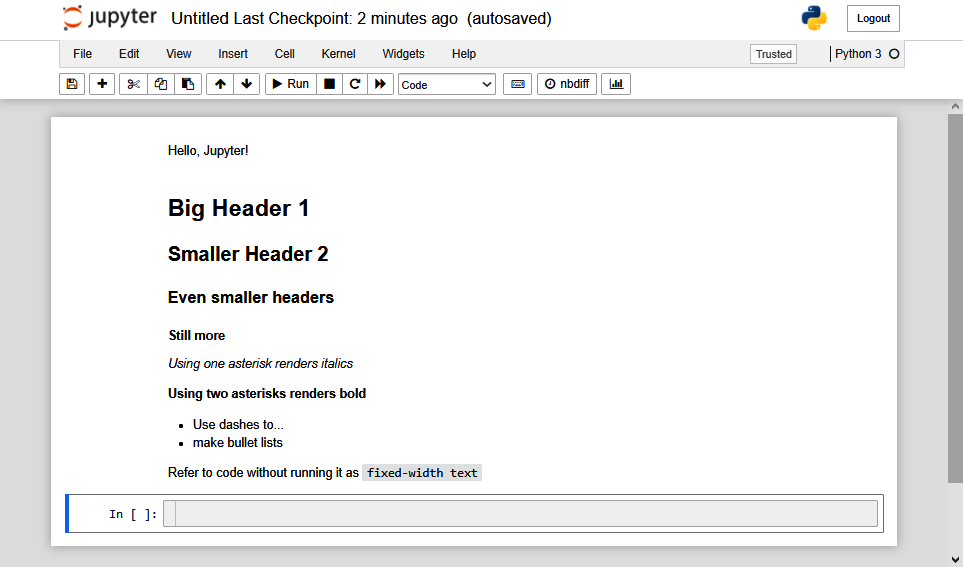This screenshot has height=567, width=963.
Task: Run the selected cell
Action: coord(290,84)
